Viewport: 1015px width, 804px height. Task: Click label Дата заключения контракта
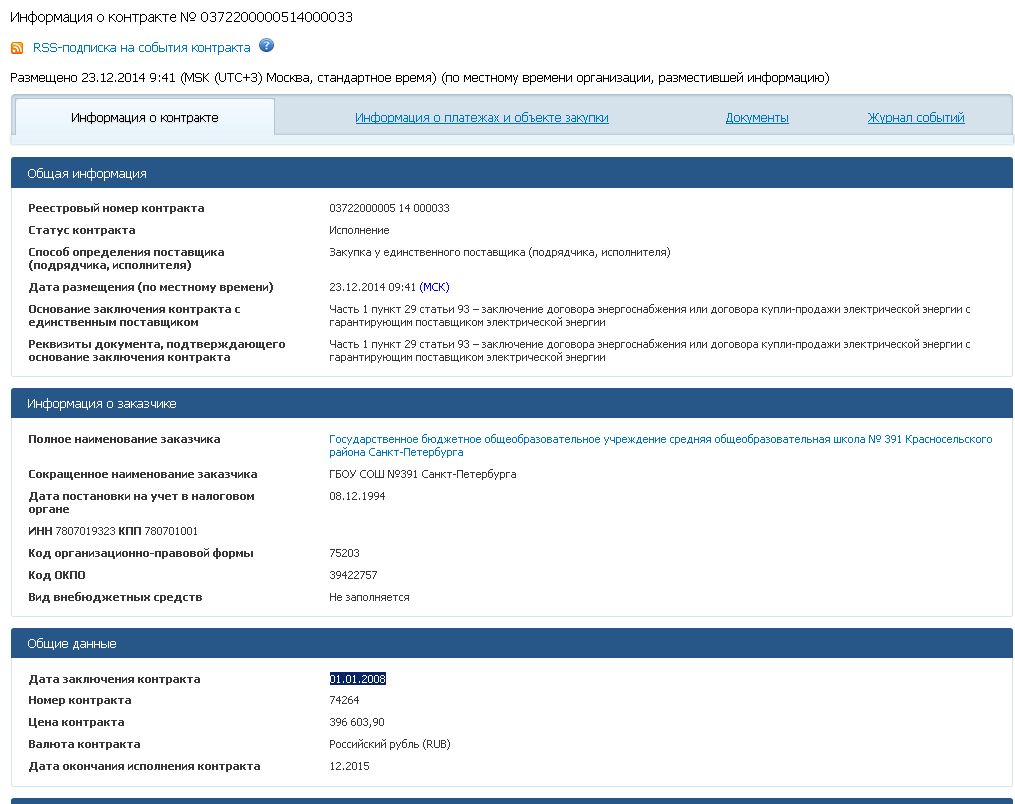click(x=114, y=678)
